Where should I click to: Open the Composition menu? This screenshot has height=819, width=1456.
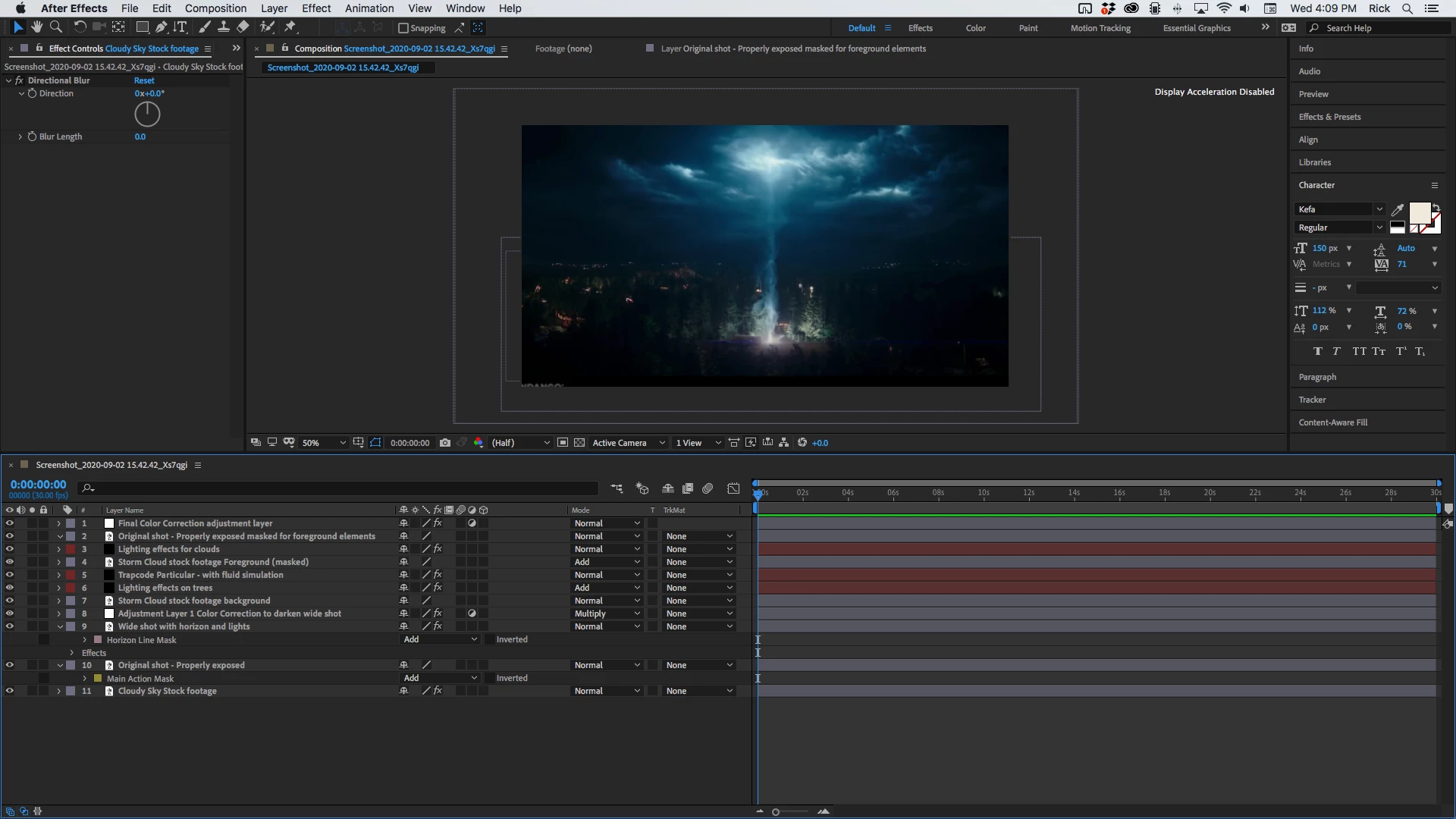[x=215, y=8]
